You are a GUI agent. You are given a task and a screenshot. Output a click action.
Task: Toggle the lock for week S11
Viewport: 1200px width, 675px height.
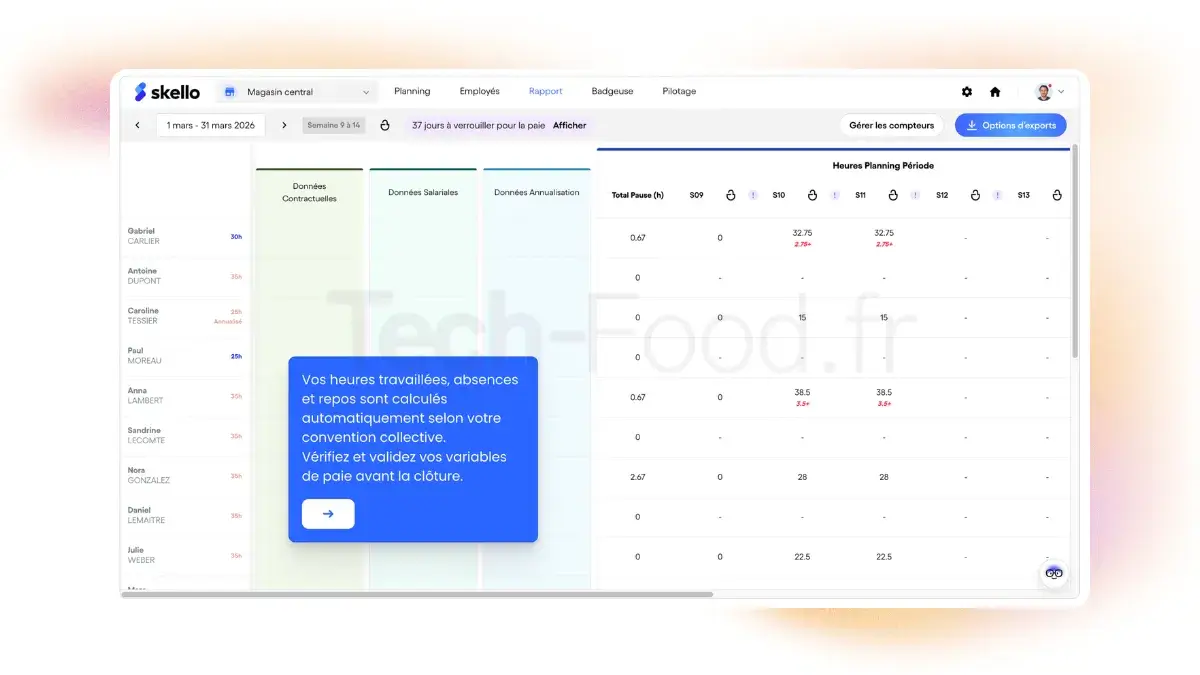894,195
